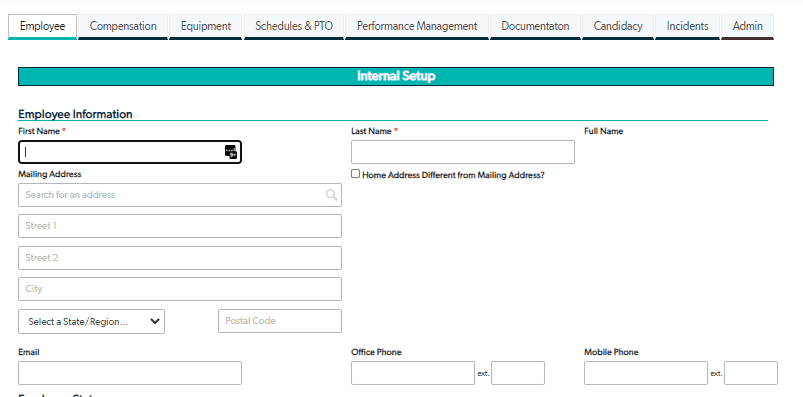803x397 pixels.
Task: Go to Schedules & PTO tab
Action: (x=294, y=27)
